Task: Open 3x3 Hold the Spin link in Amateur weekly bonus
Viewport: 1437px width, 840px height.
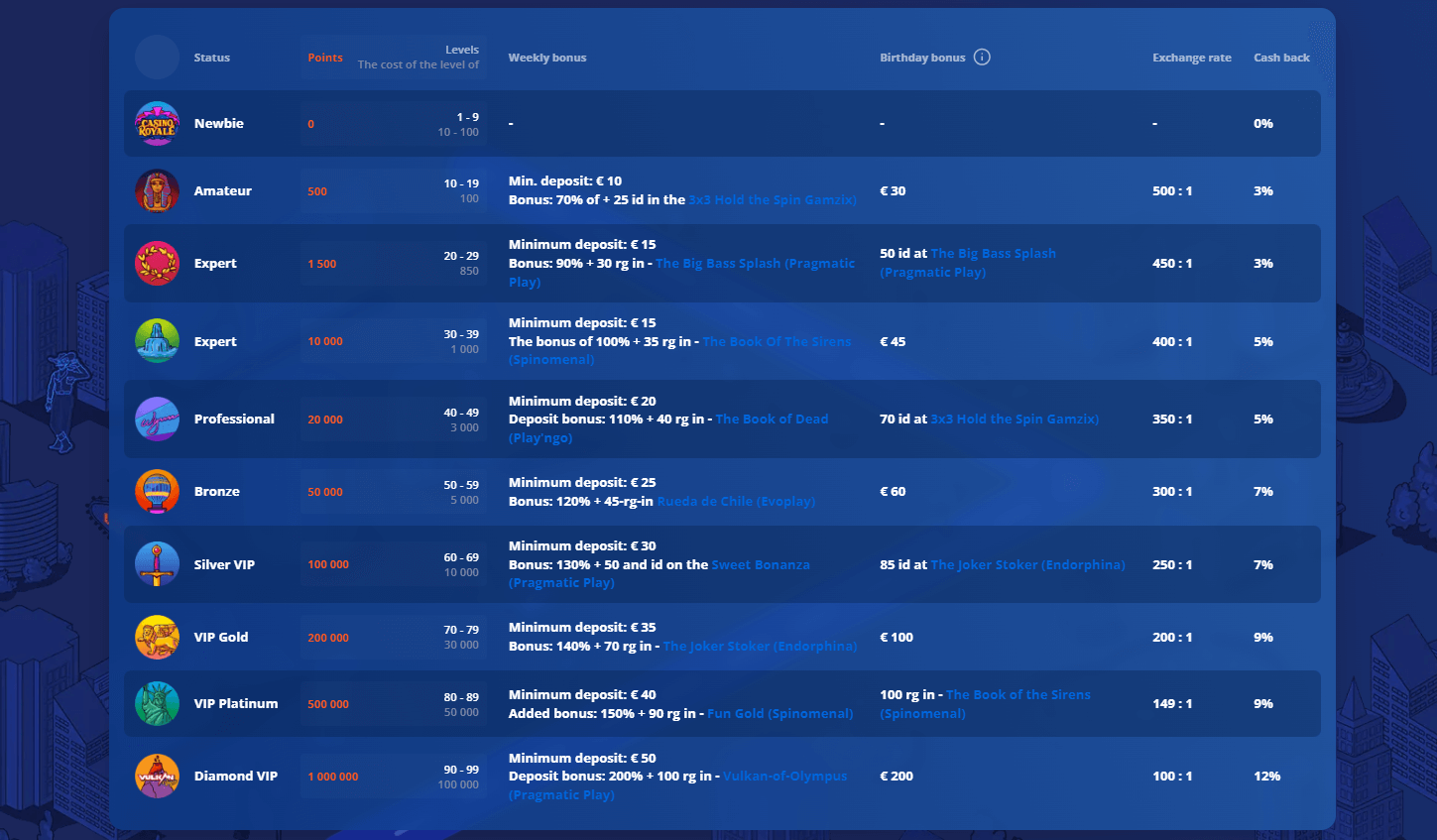Action: click(773, 199)
